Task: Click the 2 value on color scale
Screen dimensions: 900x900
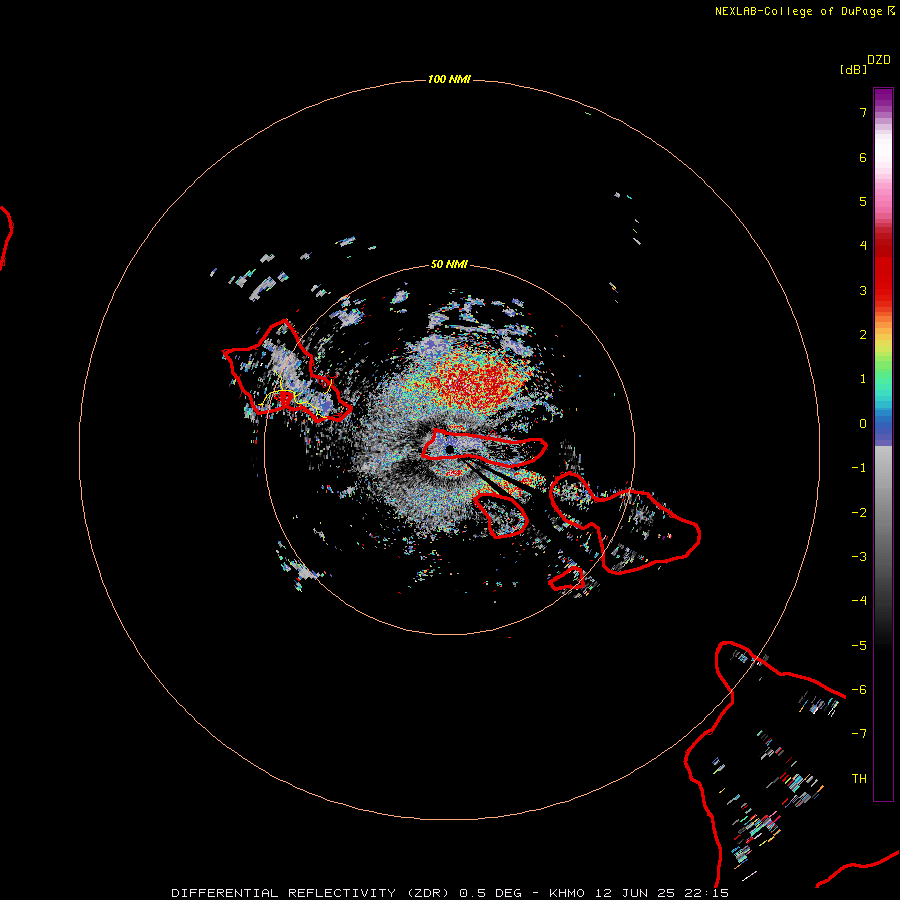Action: pos(863,335)
